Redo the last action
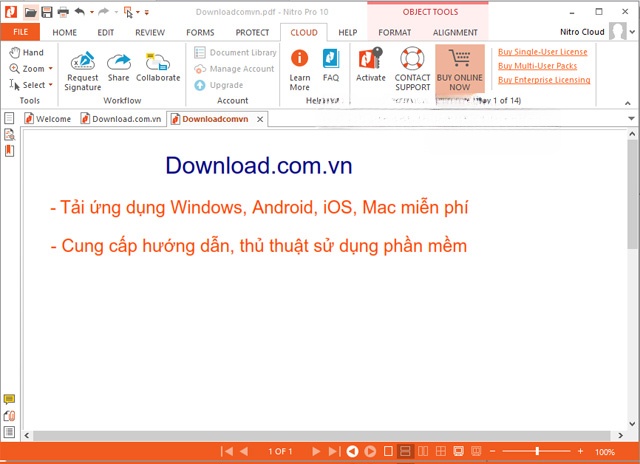Image resolution: width=640 pixels, height=464 pixels. point(104,12)
